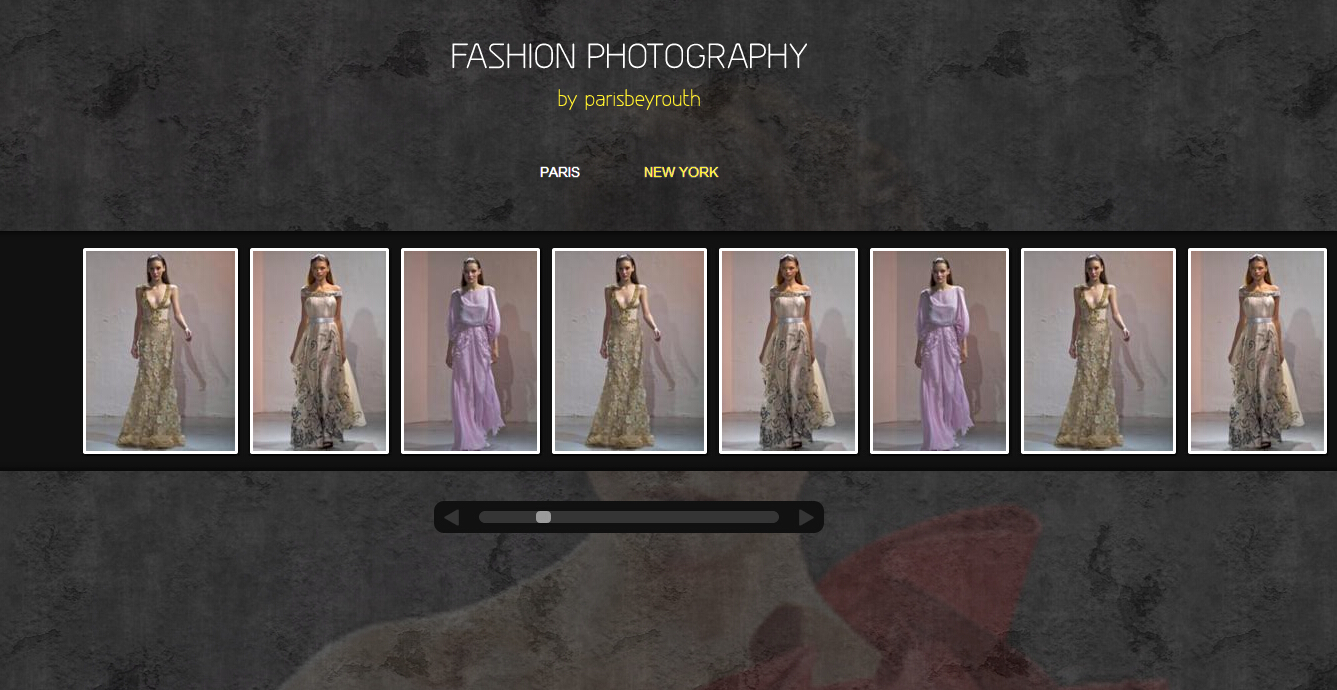The image size is (1337, 690).
Task: Open the third thumbnail, the lilac draped dress
Action: [470, 351]
